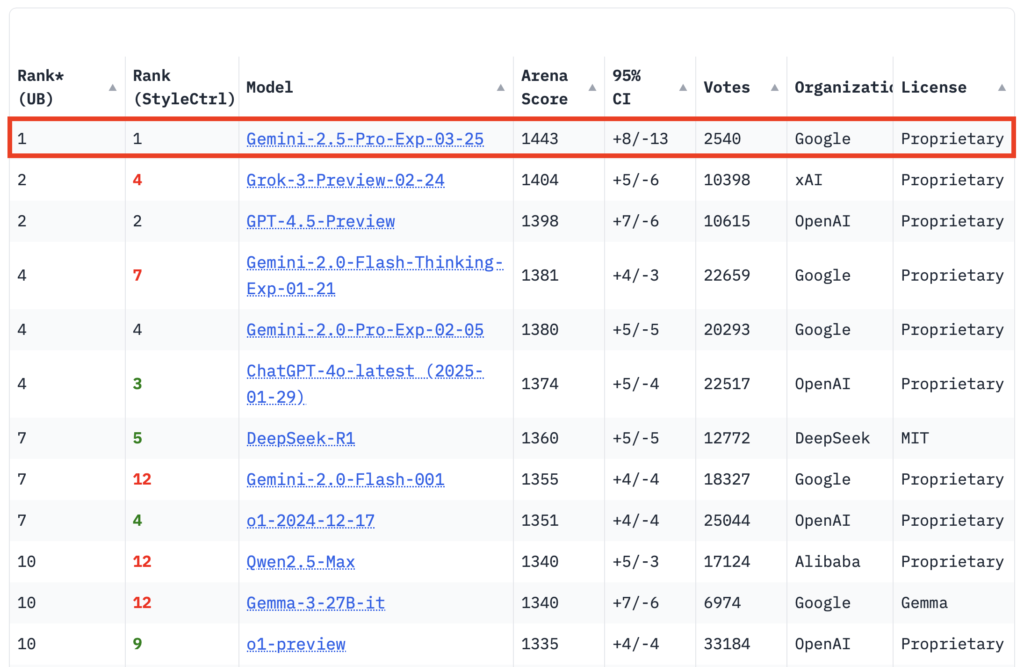Image resolution: width=1024 pixels, height=667 pixels.
Task: Click the Gemma license cell
Action: [924, 603]
